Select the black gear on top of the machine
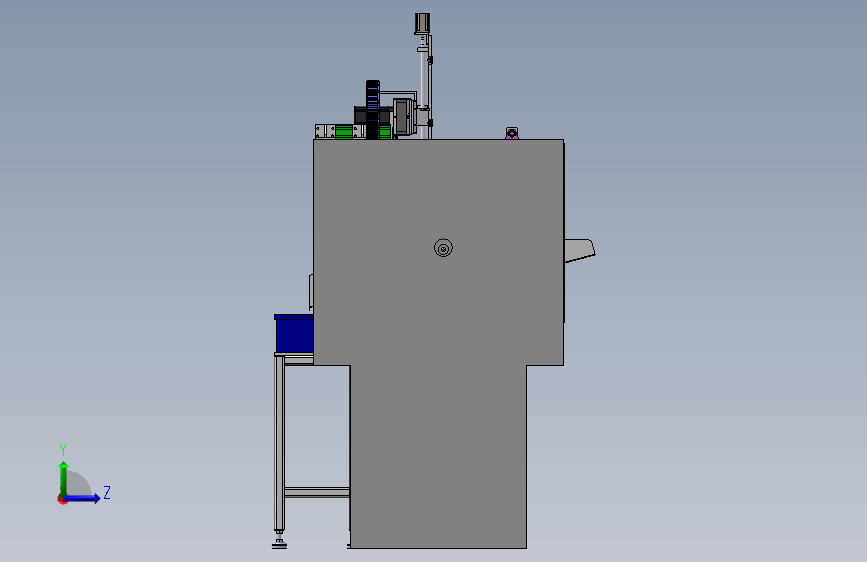This screenshot has height=562, width=867. pos(373,110)
